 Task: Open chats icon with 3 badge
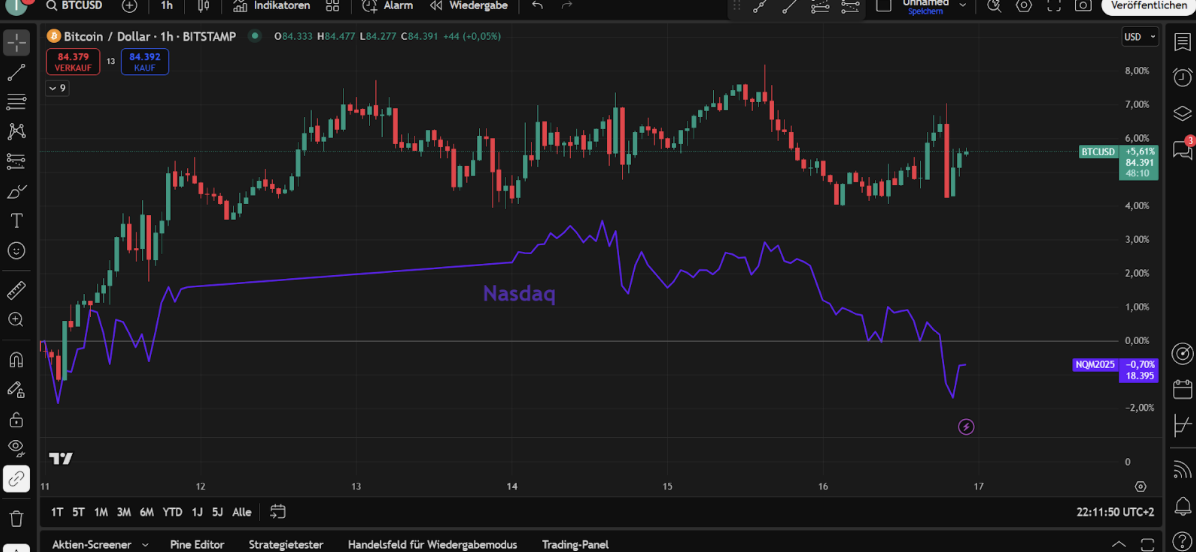[1182, 149]
